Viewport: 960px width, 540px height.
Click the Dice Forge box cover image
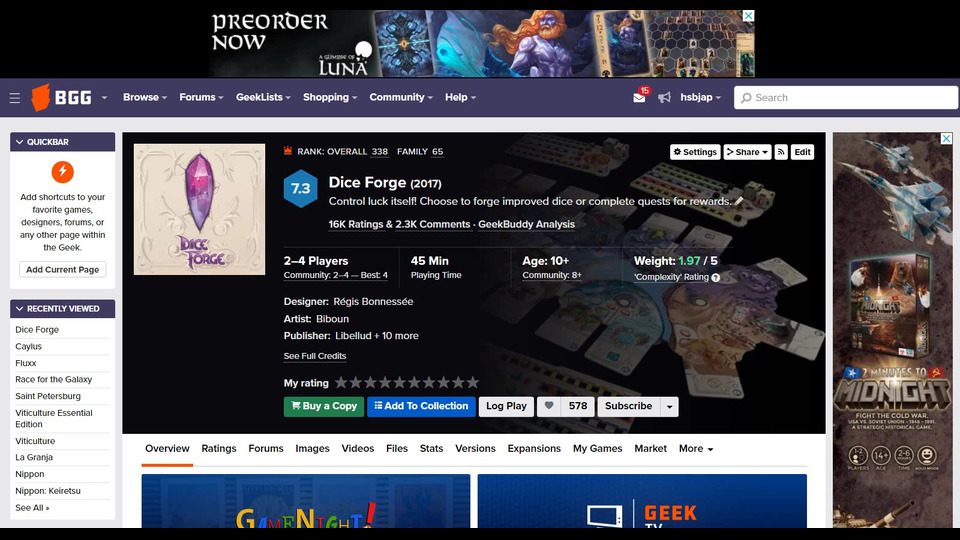point(200,209)
